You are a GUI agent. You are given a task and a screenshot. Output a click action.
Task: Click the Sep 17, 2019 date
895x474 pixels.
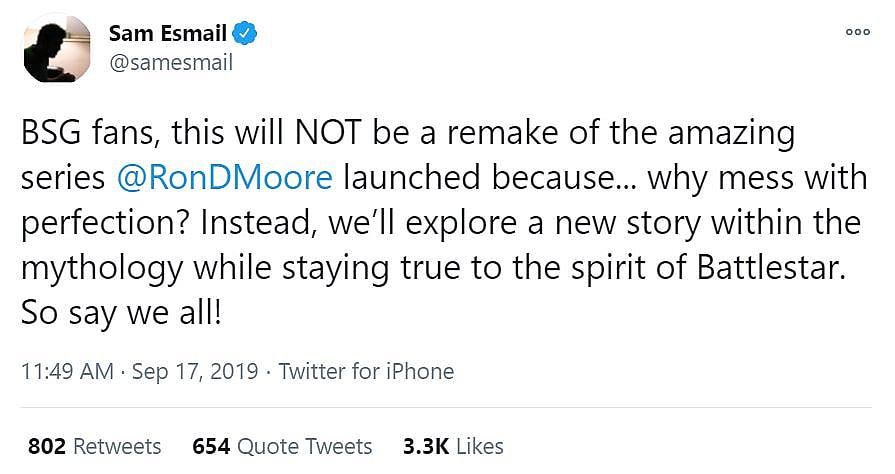point(194,372)
